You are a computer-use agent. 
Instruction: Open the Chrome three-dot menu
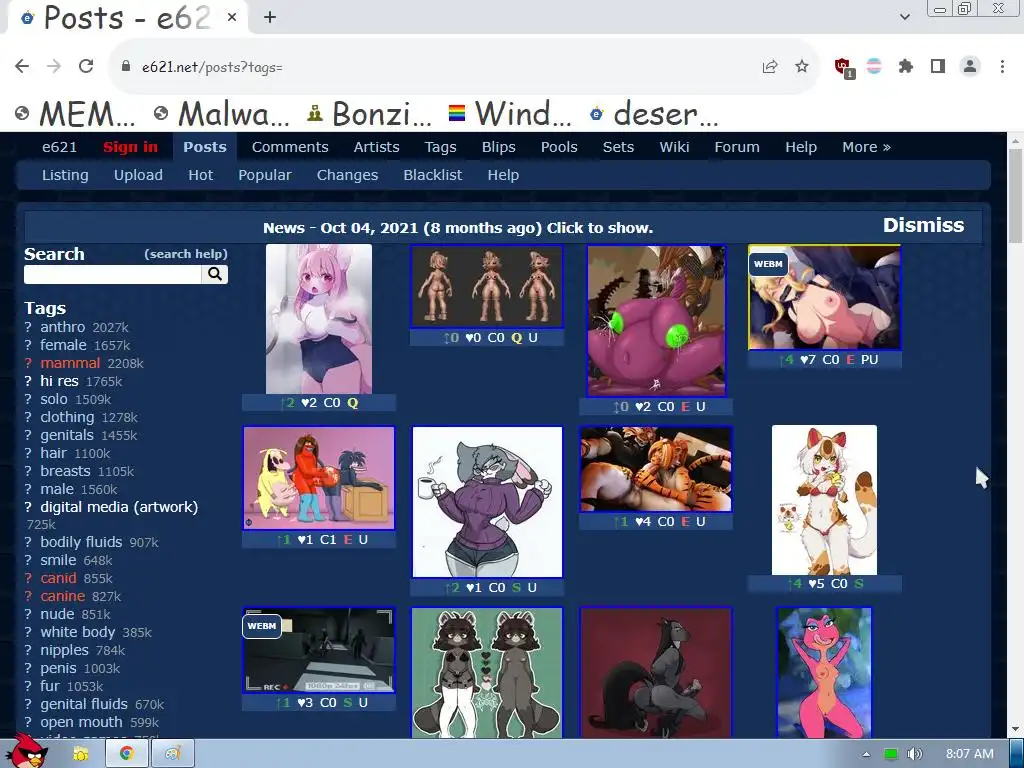pos(1002,66)
